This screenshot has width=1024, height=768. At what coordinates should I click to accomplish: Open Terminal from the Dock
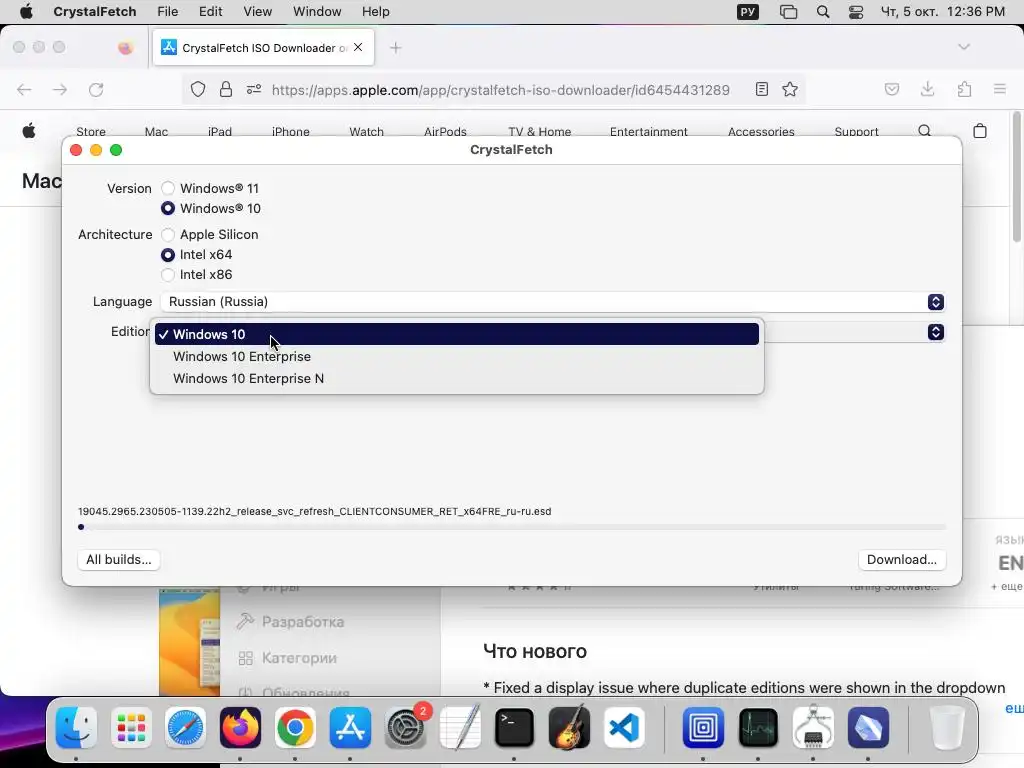(x=514, y=728)
